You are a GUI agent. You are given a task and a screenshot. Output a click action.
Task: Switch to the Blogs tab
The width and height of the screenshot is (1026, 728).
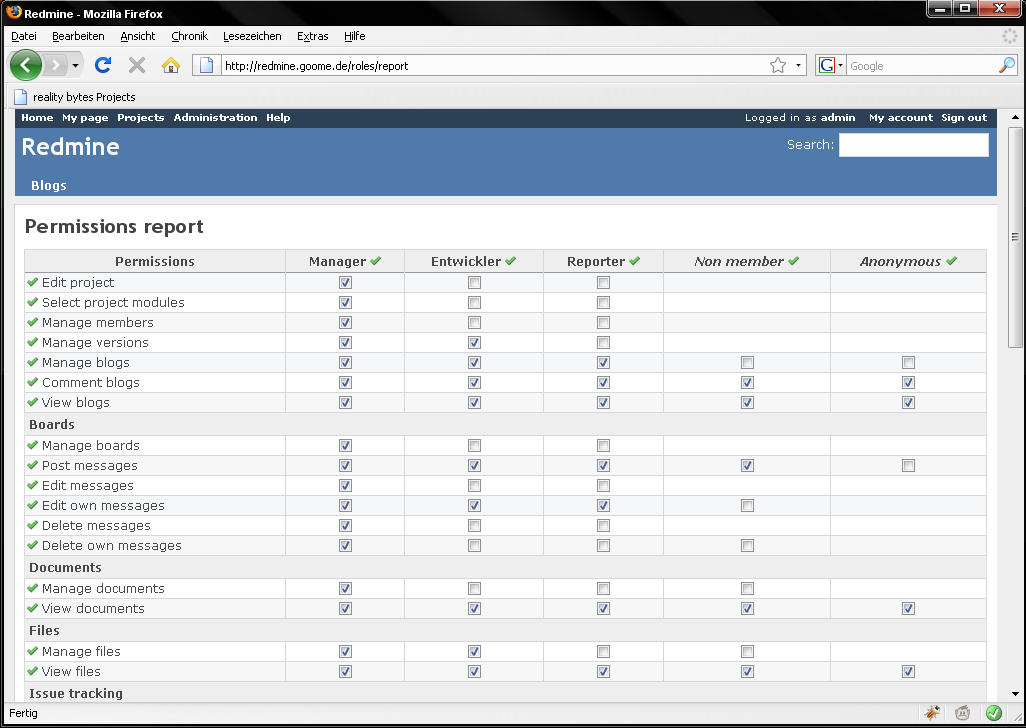click(x=48, y=185)
